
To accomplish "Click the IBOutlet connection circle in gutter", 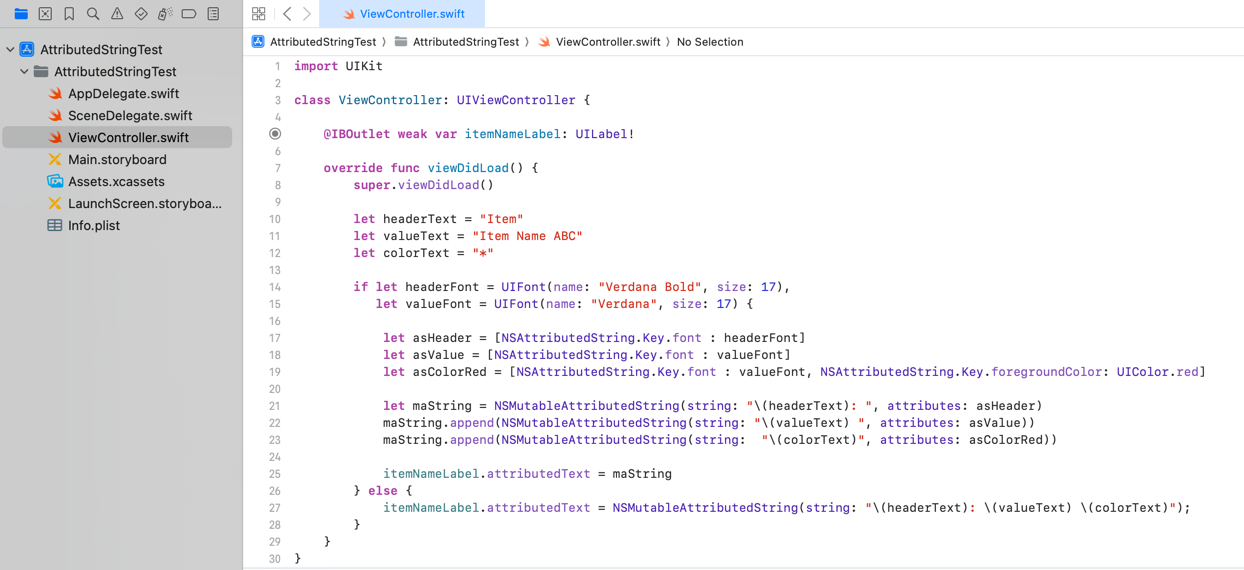I will [275, 134].
